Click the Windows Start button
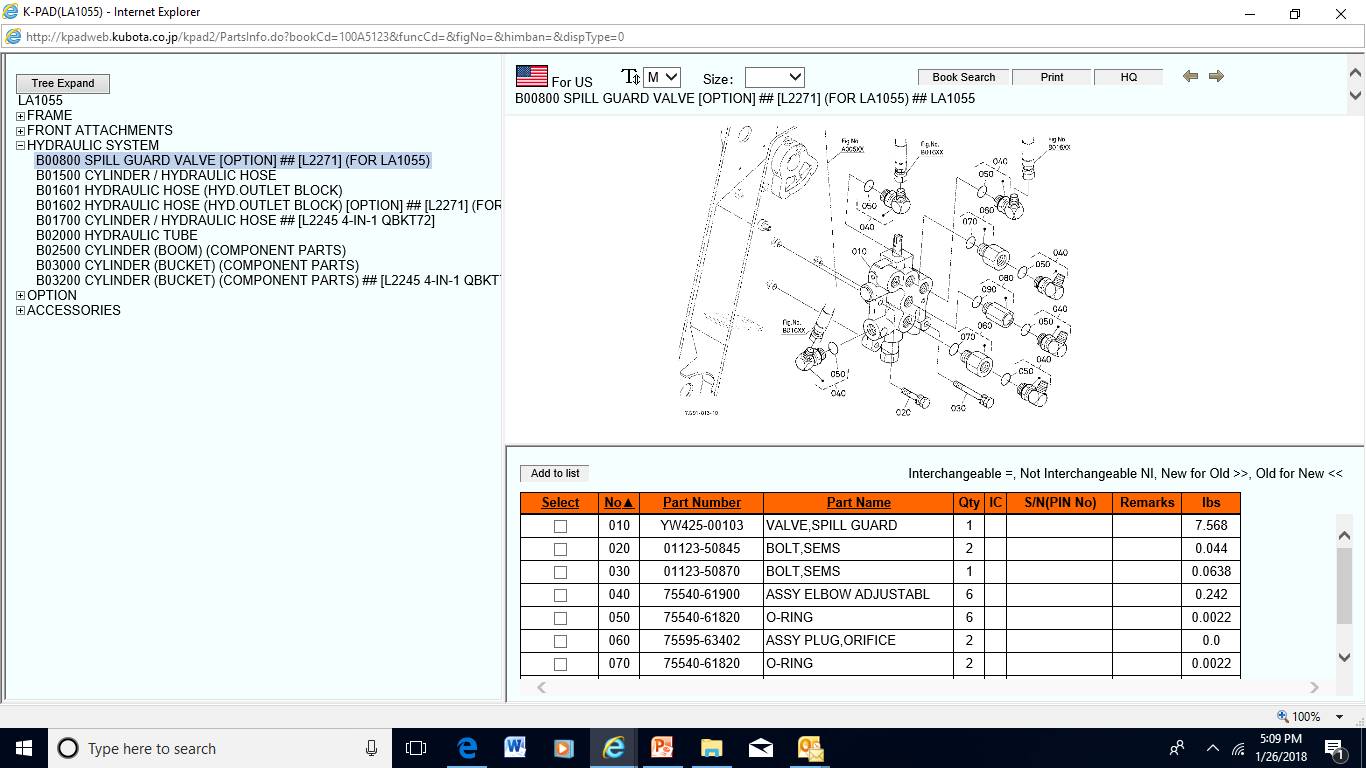The height and width of the screenshot is (768, 1366). (x=24, y=748)
